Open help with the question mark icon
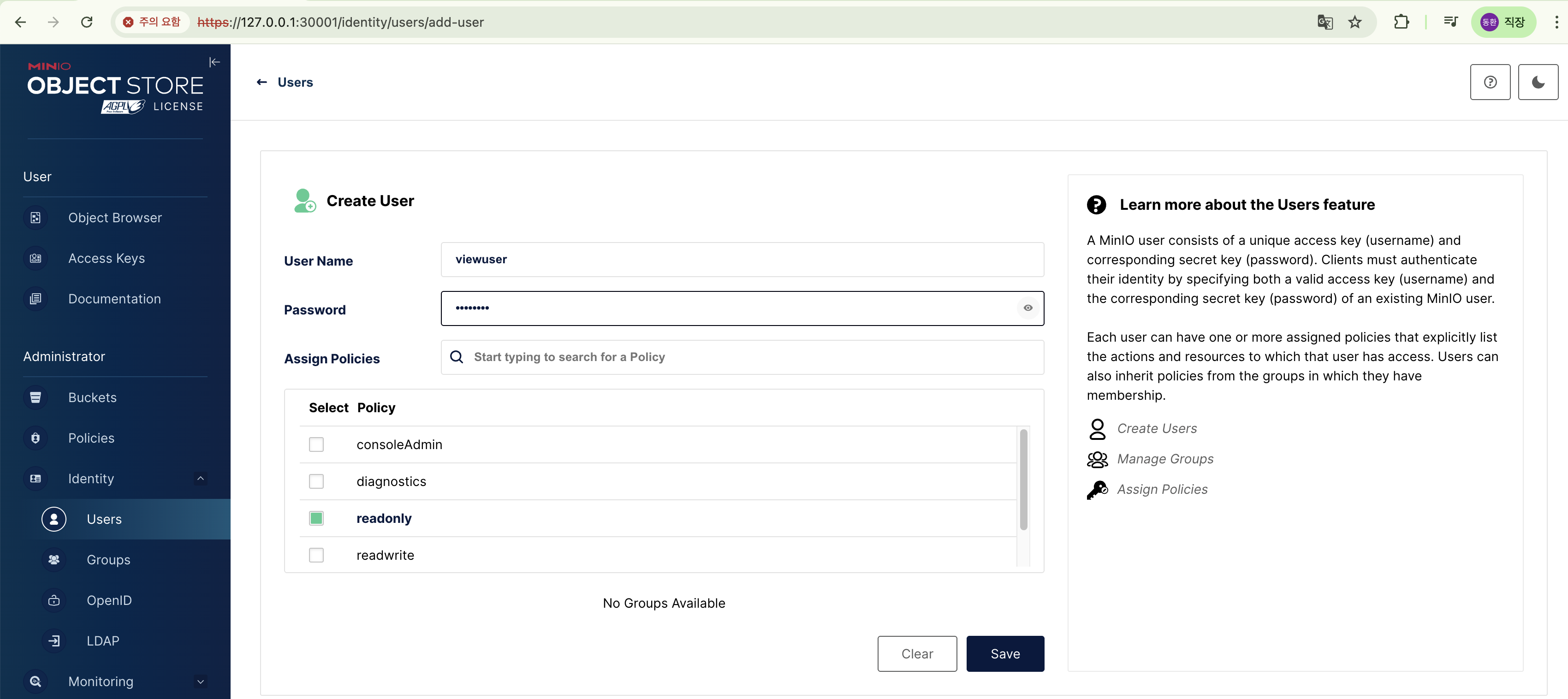This screenshot has height=699, width=1568. click(1490, 82)
